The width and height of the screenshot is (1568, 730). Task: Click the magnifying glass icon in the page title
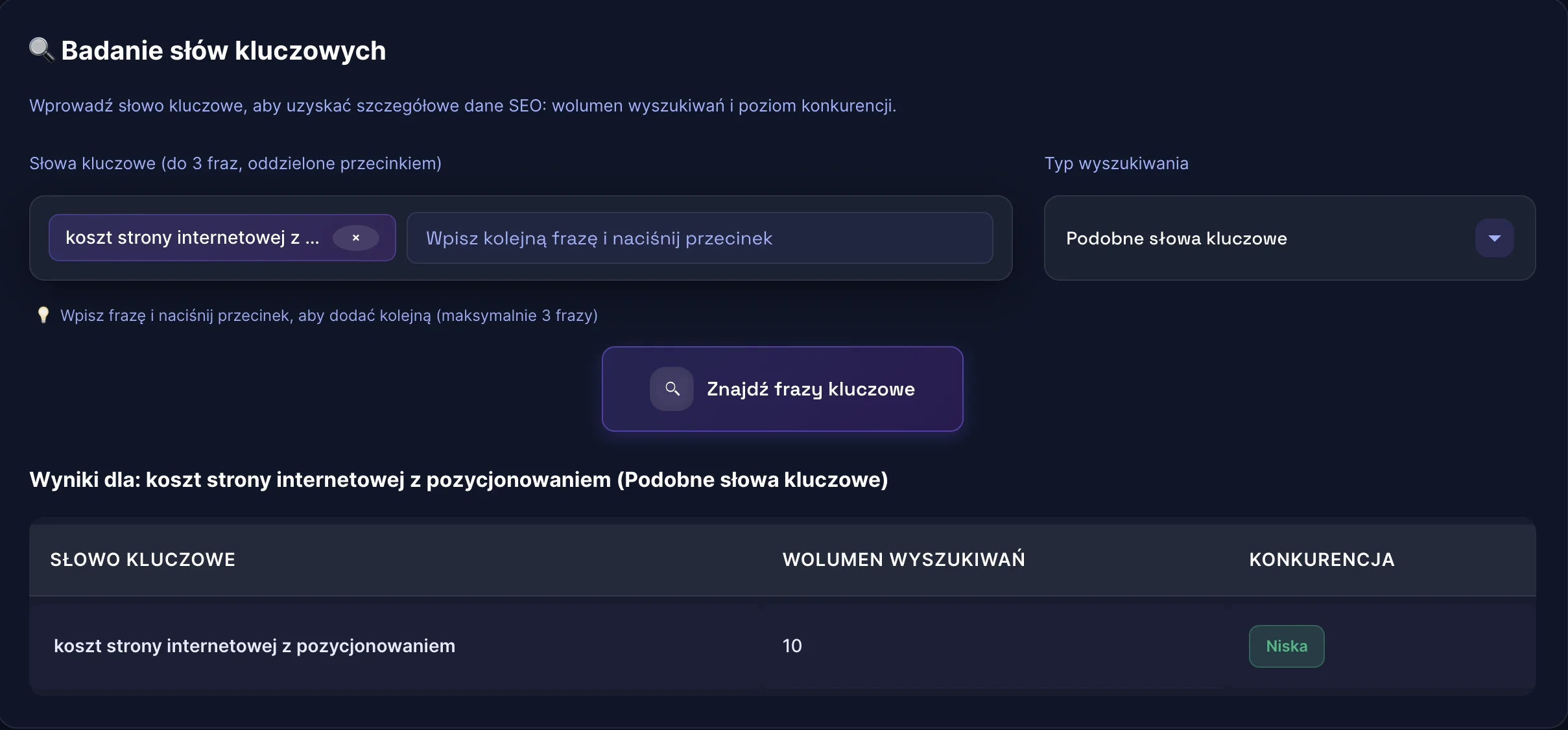coord(41,49)
